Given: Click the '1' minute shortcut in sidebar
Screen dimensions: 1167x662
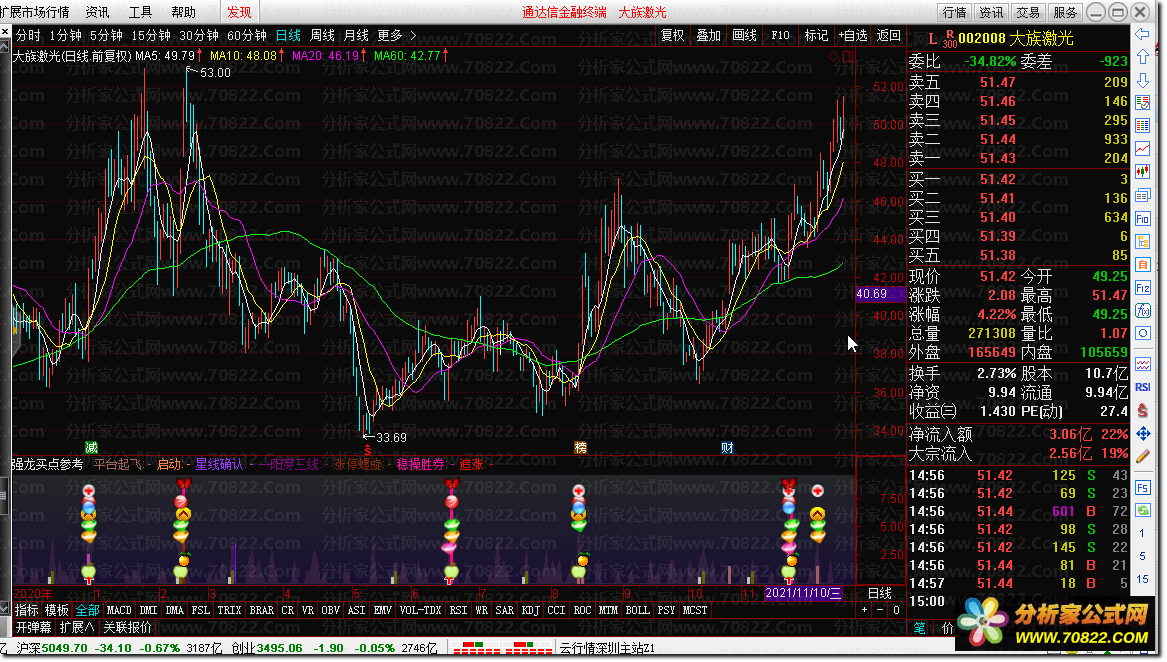Looking at the screenshot, I should pyautogui.click(x=1142, y=533).
